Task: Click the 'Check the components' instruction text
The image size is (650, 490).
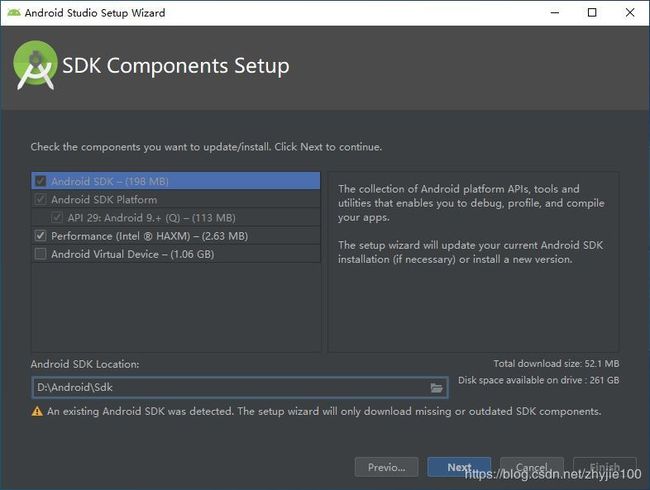Action: point(206,147)
